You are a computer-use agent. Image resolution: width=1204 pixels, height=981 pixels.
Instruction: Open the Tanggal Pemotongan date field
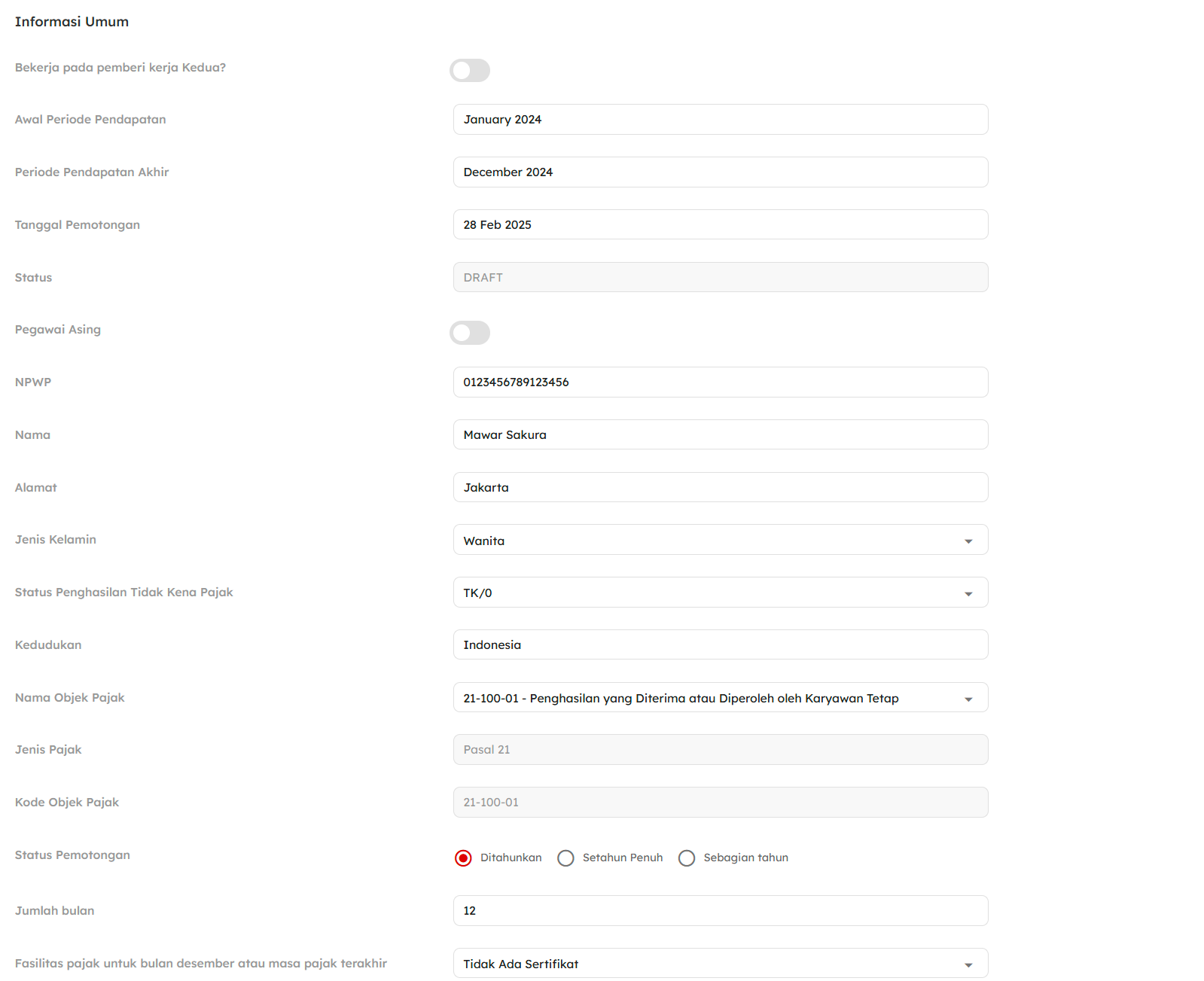(720, 225)
